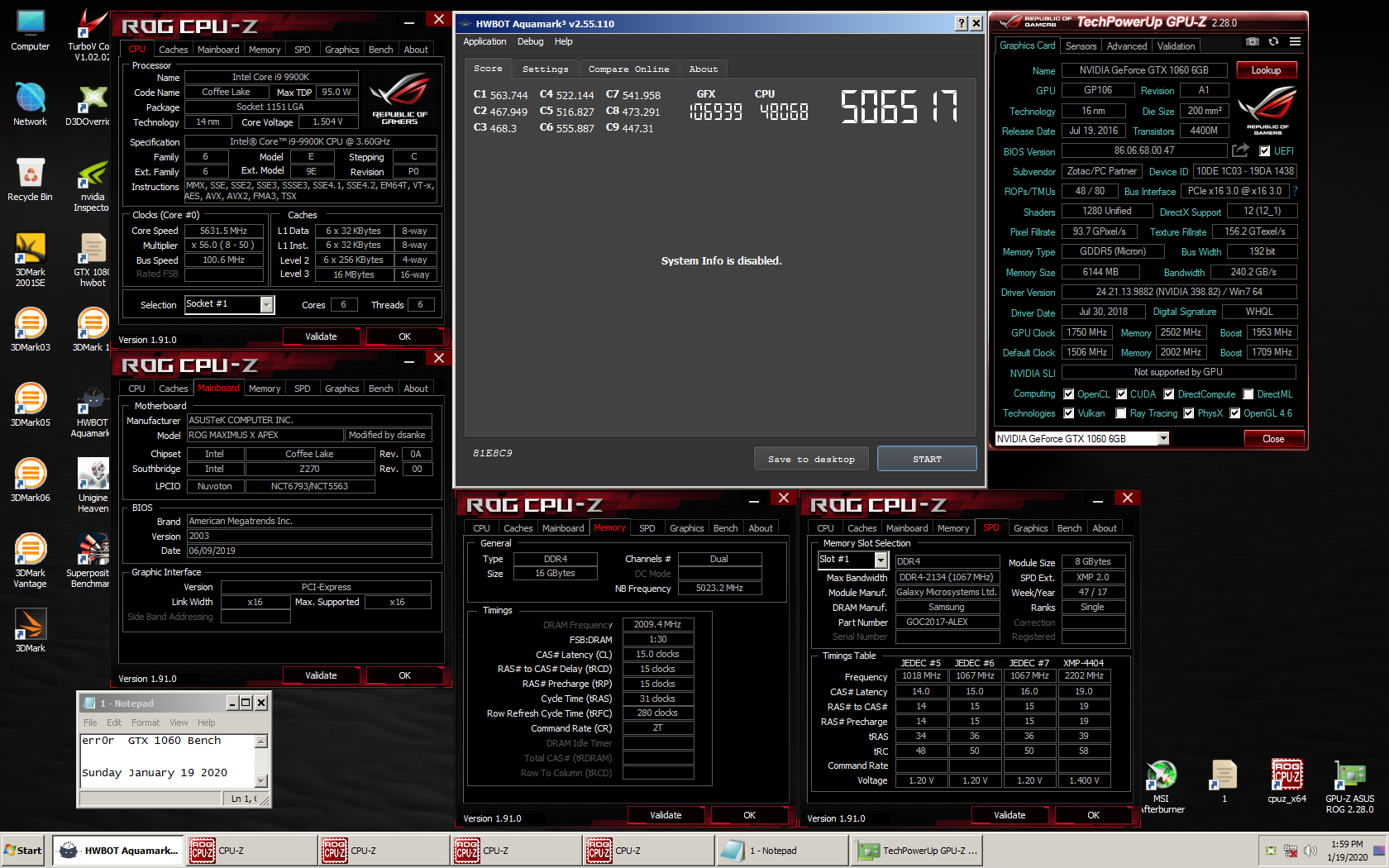The width and height of the screenshot is (1389, 868).
Task: Click the BIOS export arrow icon in GPU-Z
Action: tap(1240, 150)
